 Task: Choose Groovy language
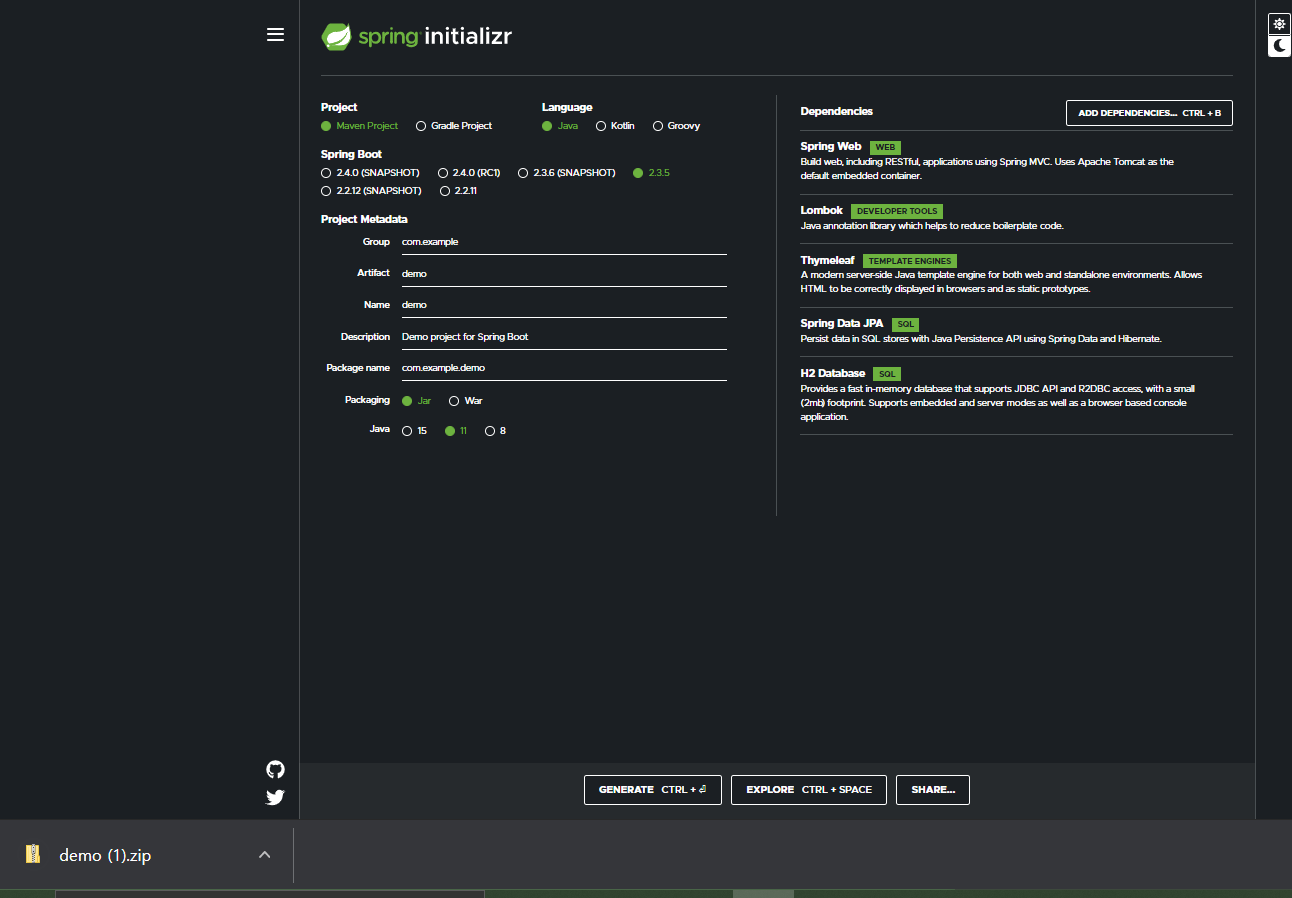click(676, 126)
